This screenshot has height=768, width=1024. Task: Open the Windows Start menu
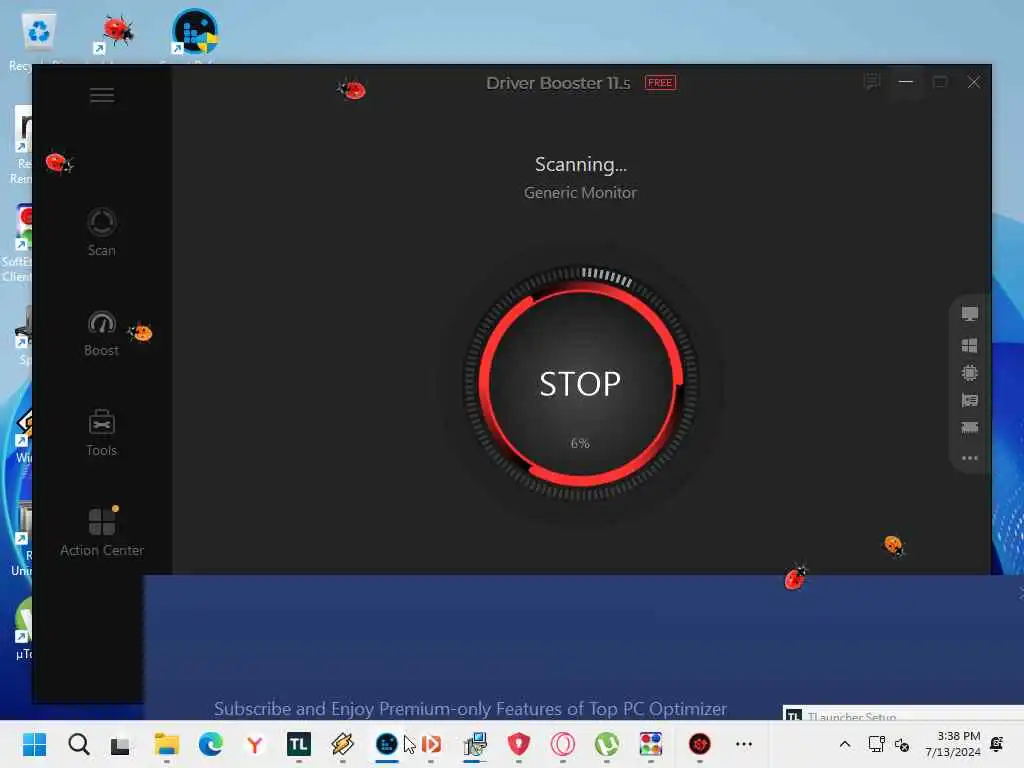[35, 744]
